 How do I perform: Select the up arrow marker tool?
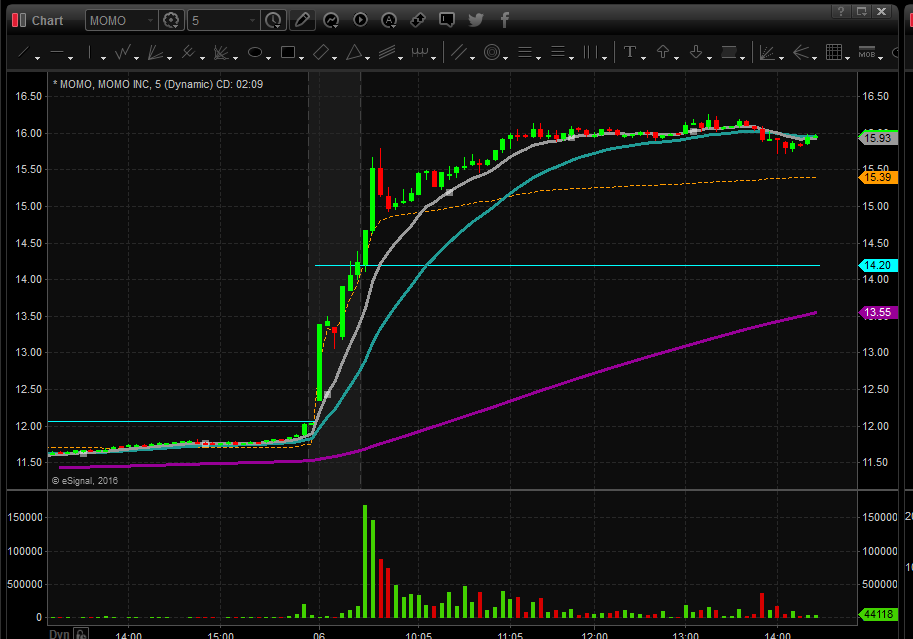(663, 52)
